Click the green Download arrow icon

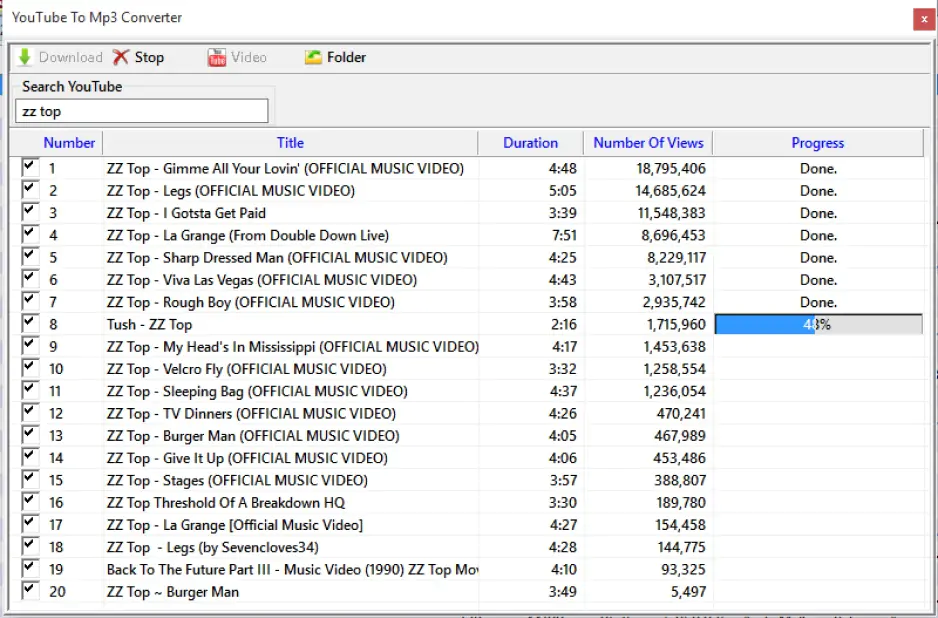25,58
